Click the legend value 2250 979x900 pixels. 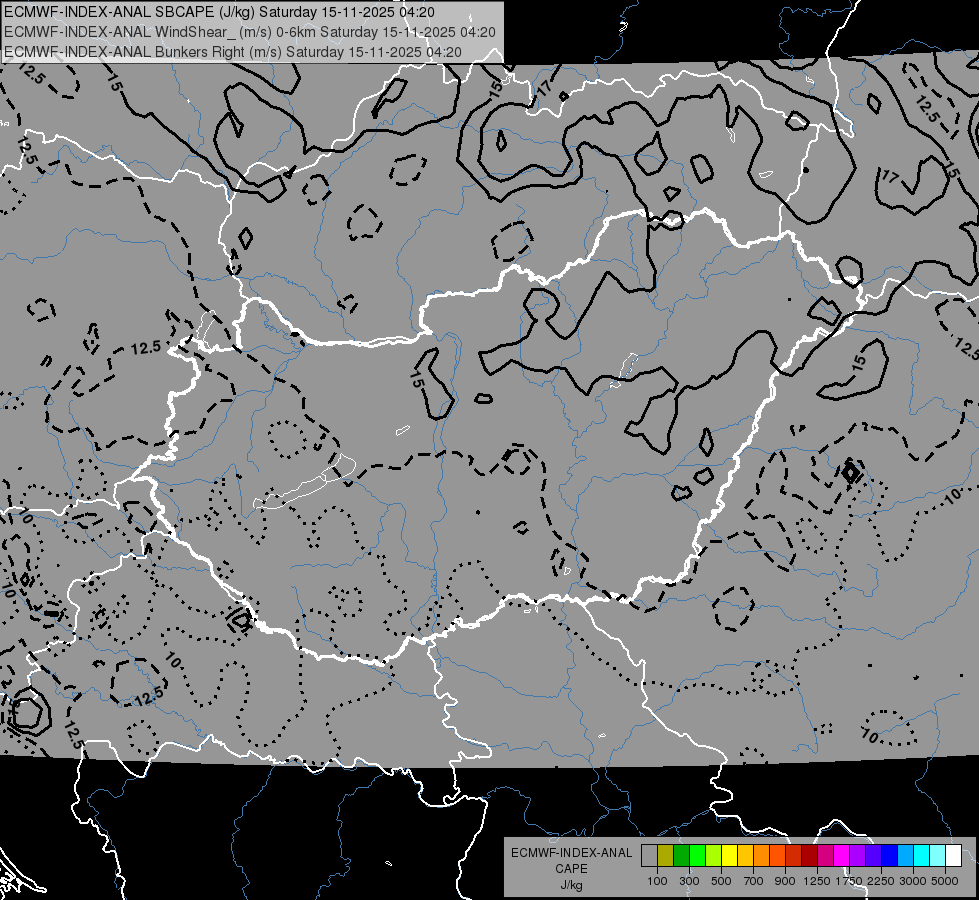pyautogui.click(x=881, y=881)
